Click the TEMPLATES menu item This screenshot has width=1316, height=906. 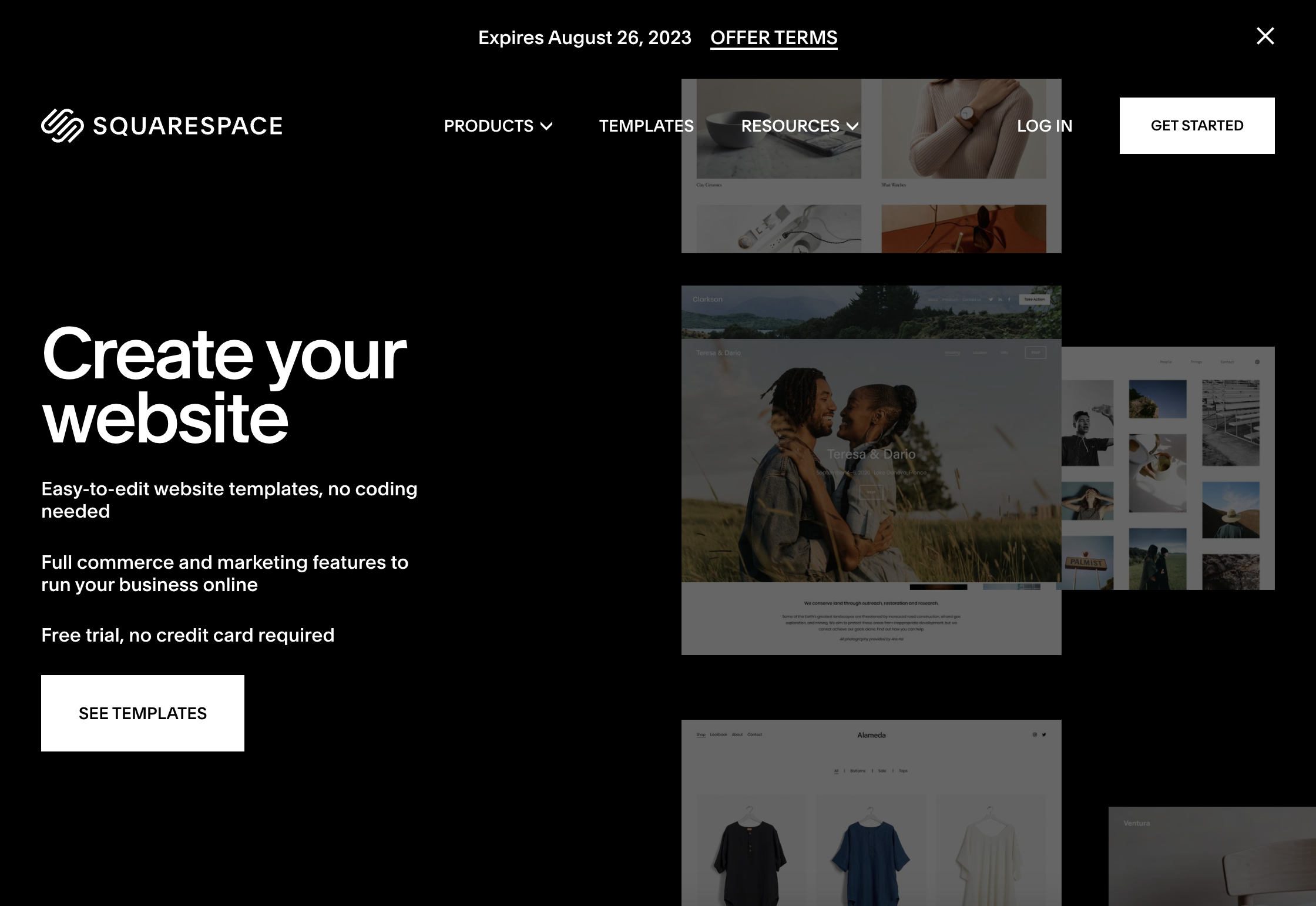pyautogui.click(x=646, y=126)
